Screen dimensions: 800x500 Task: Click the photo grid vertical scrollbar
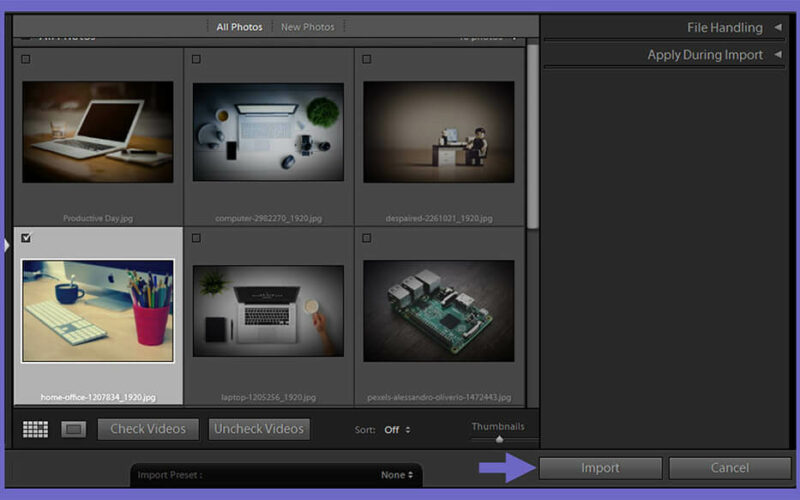pos(533,137)
